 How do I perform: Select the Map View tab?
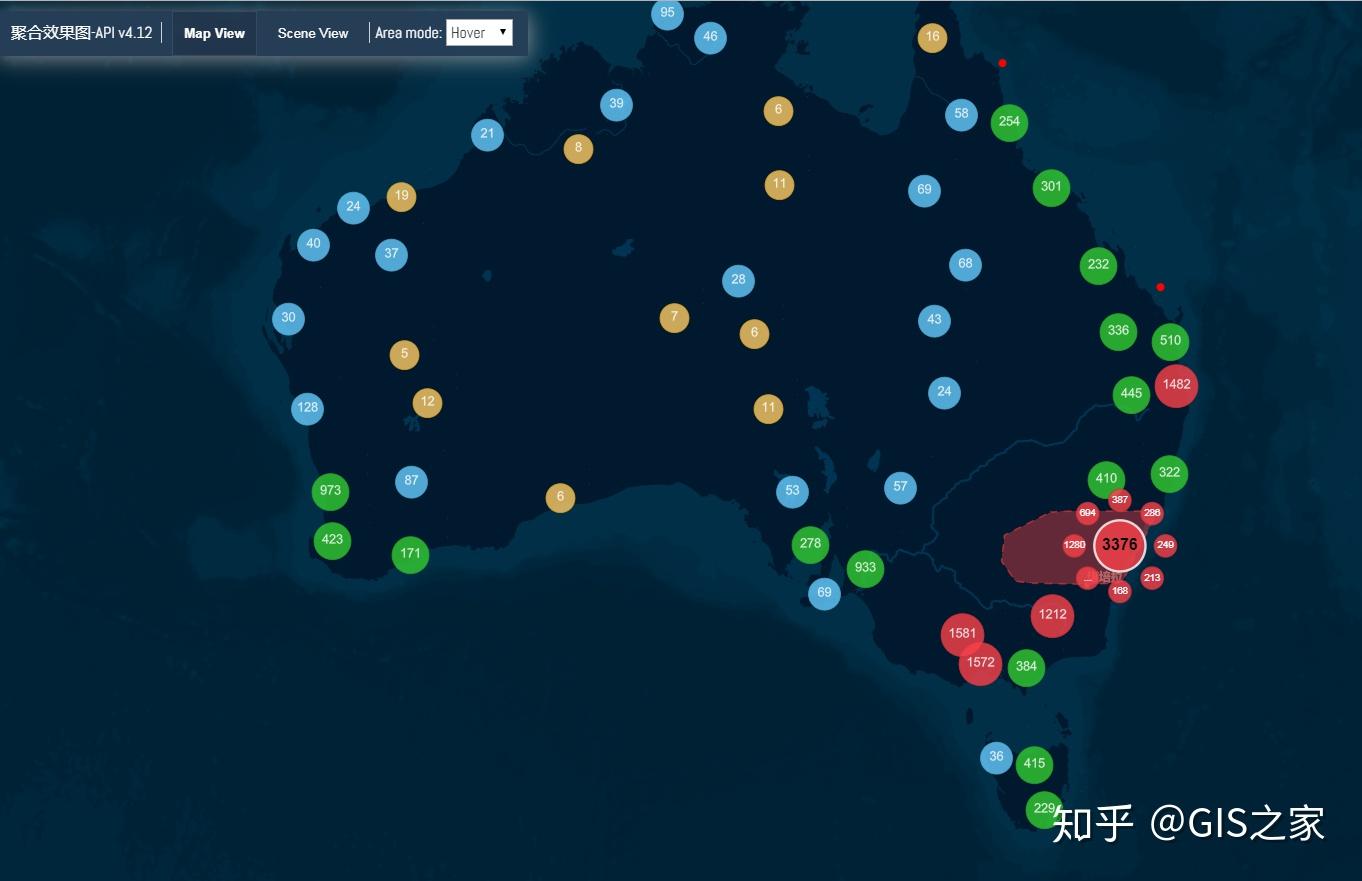(214, 33)
